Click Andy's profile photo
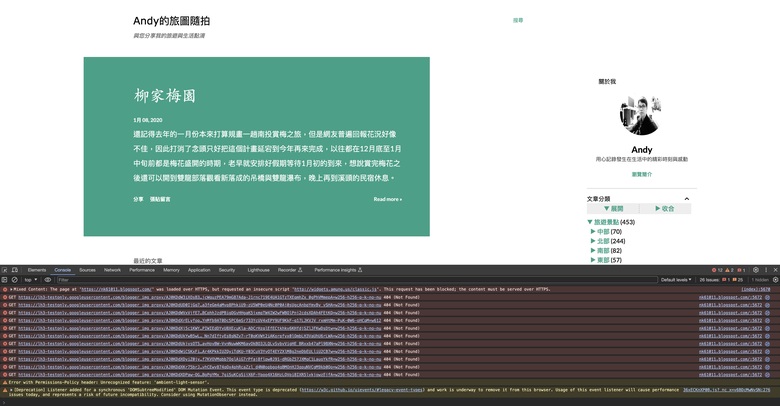780x406 pixels. click(642, 115)
